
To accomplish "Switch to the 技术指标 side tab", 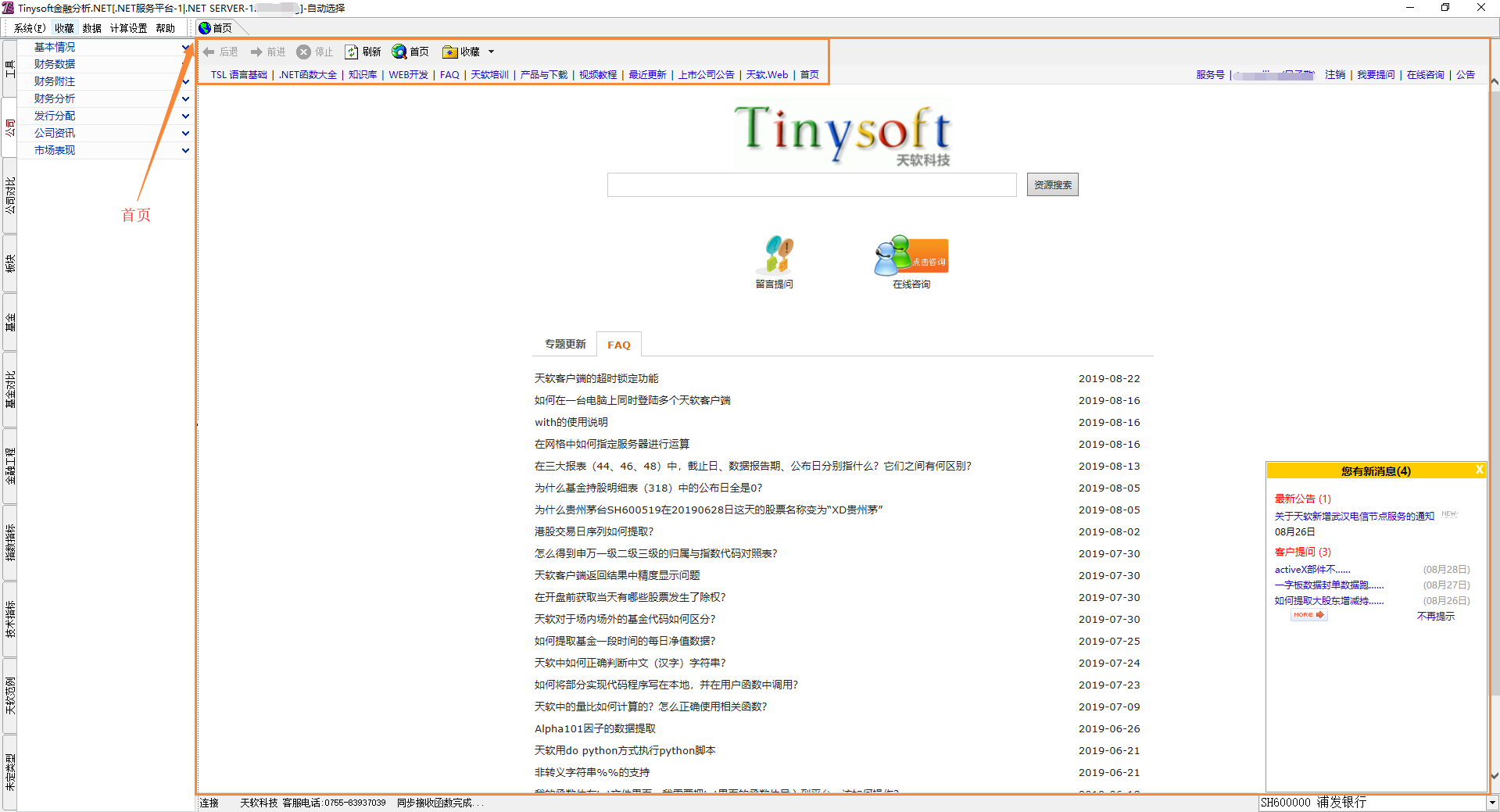I will pyautogui.click(x=9, y=619).
